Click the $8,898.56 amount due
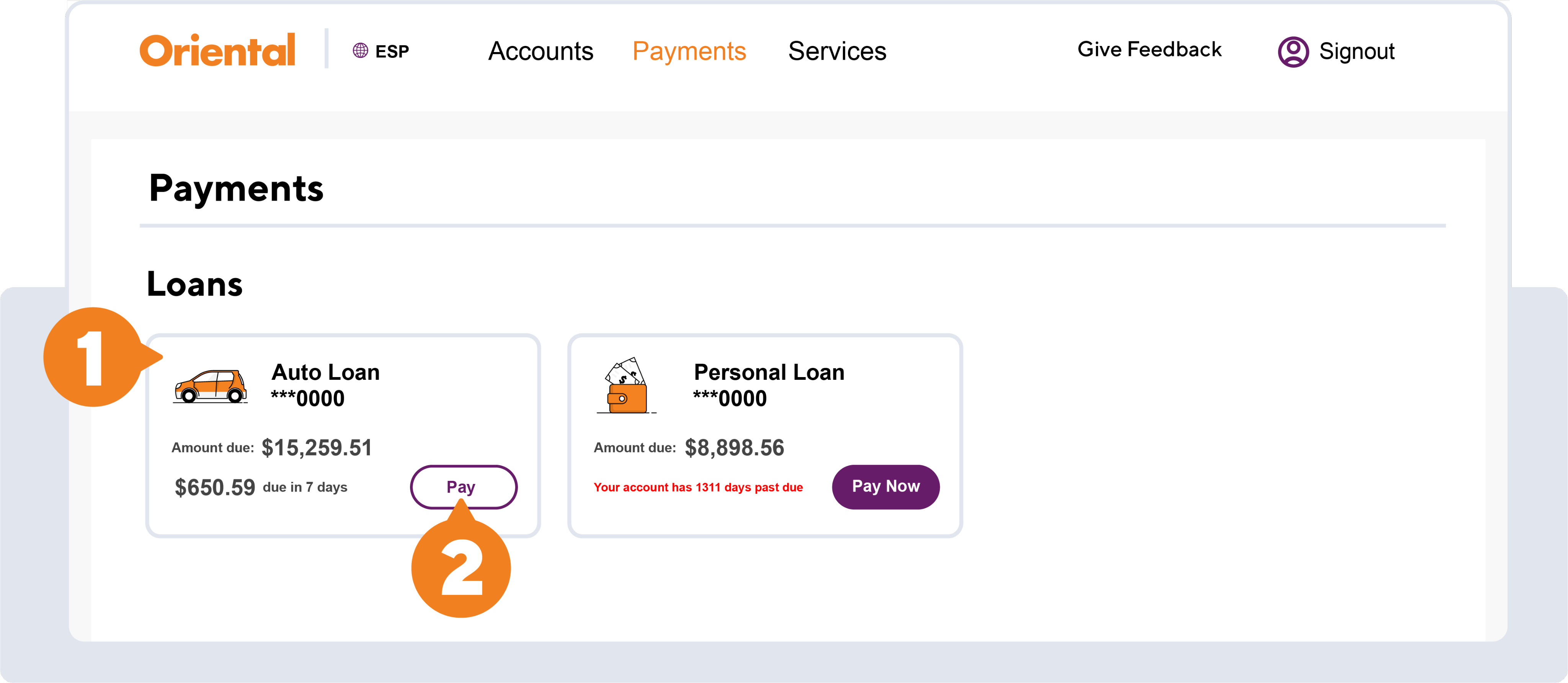 [x=734, y=448]
